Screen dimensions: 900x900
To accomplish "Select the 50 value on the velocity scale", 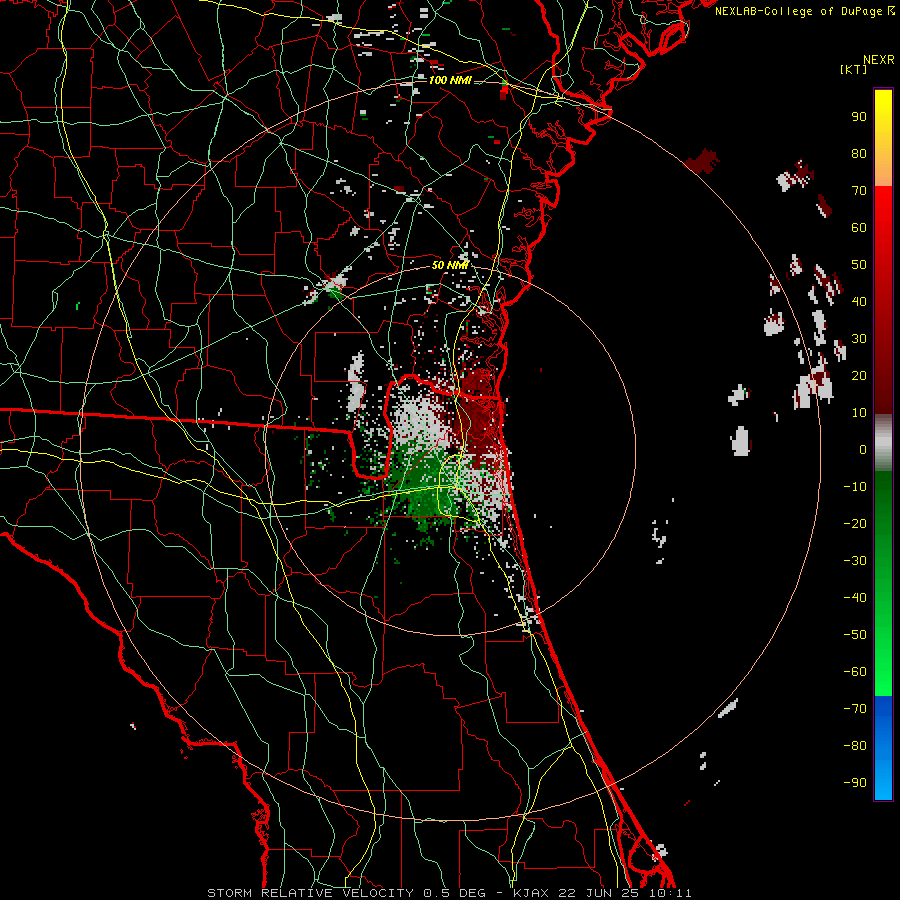I will [x=859, y=265].
